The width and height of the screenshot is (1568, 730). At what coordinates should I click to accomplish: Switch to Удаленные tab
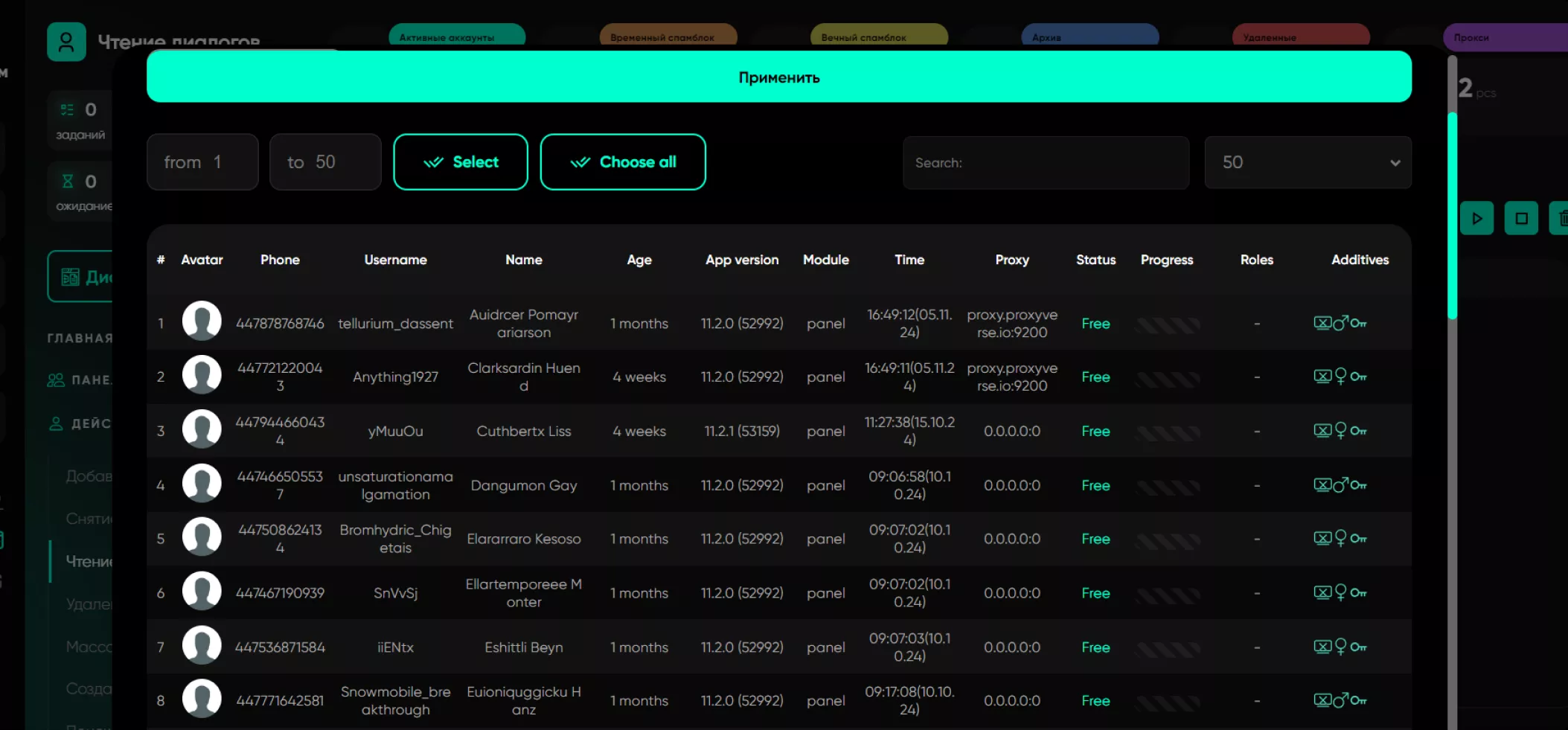1301,36
